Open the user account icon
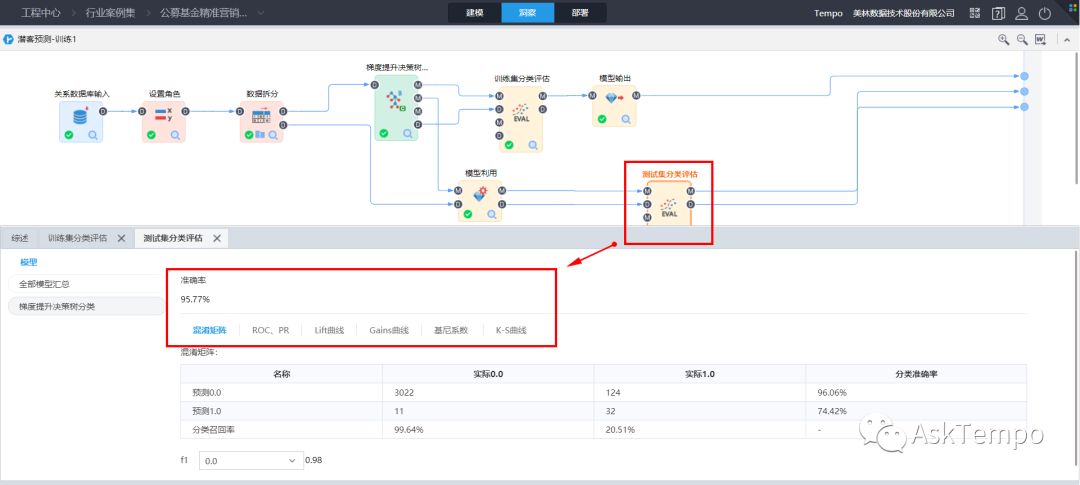This screenshot has height=485, width=1080. point(1021,13)
